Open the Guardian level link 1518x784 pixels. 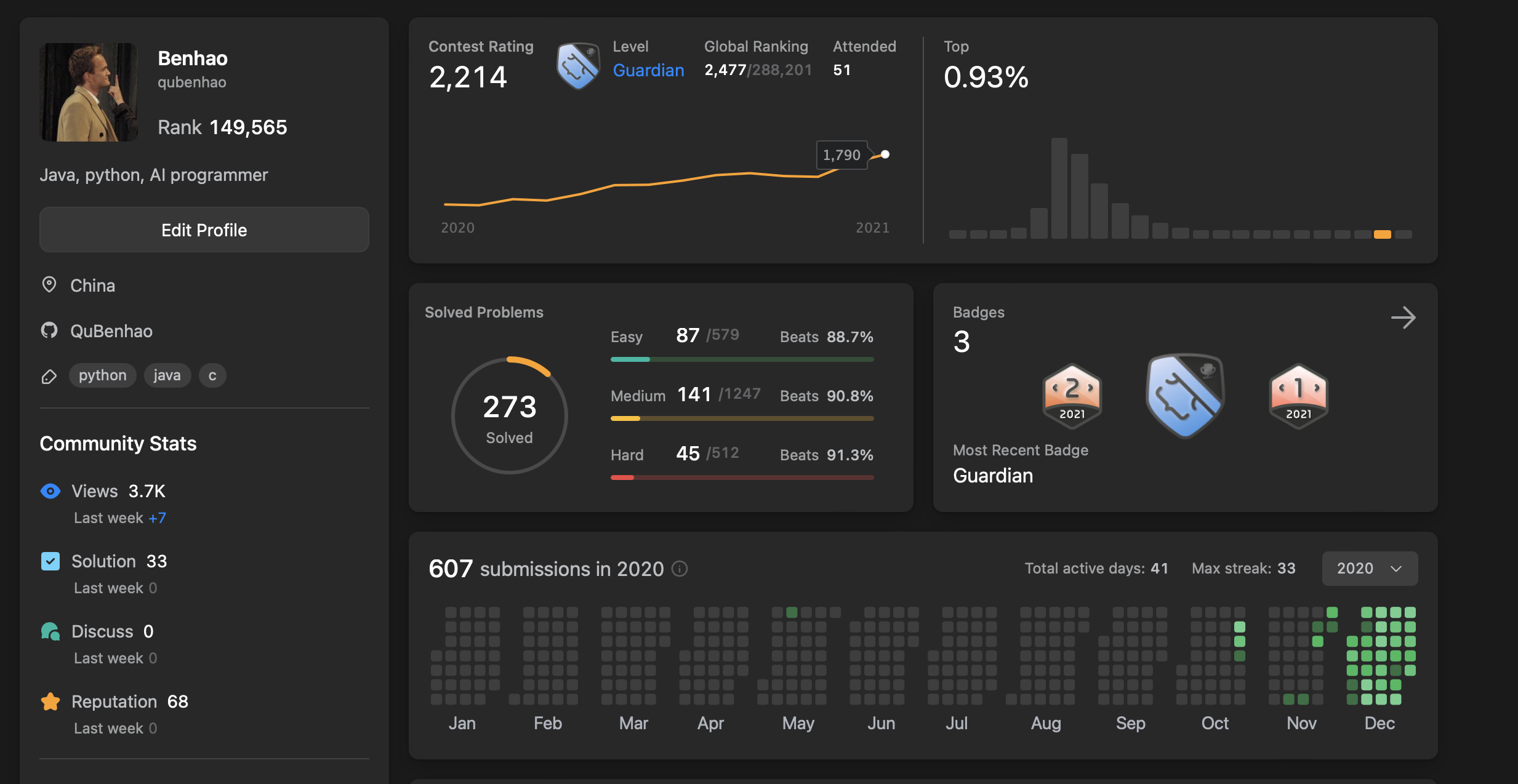(648, 70)
